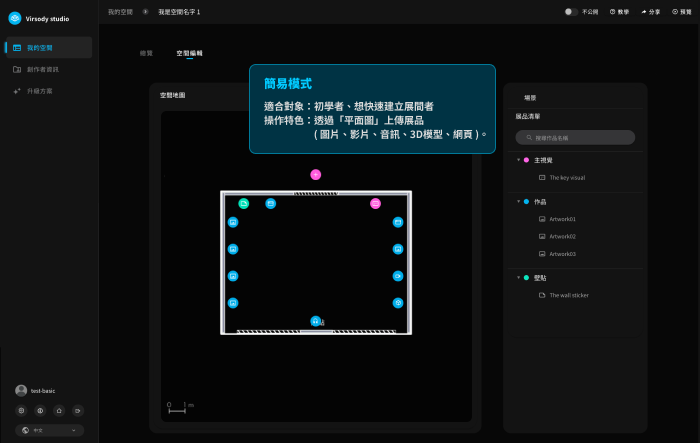Open 創作者資訊 in the sidebar

(x=45, y=69)
